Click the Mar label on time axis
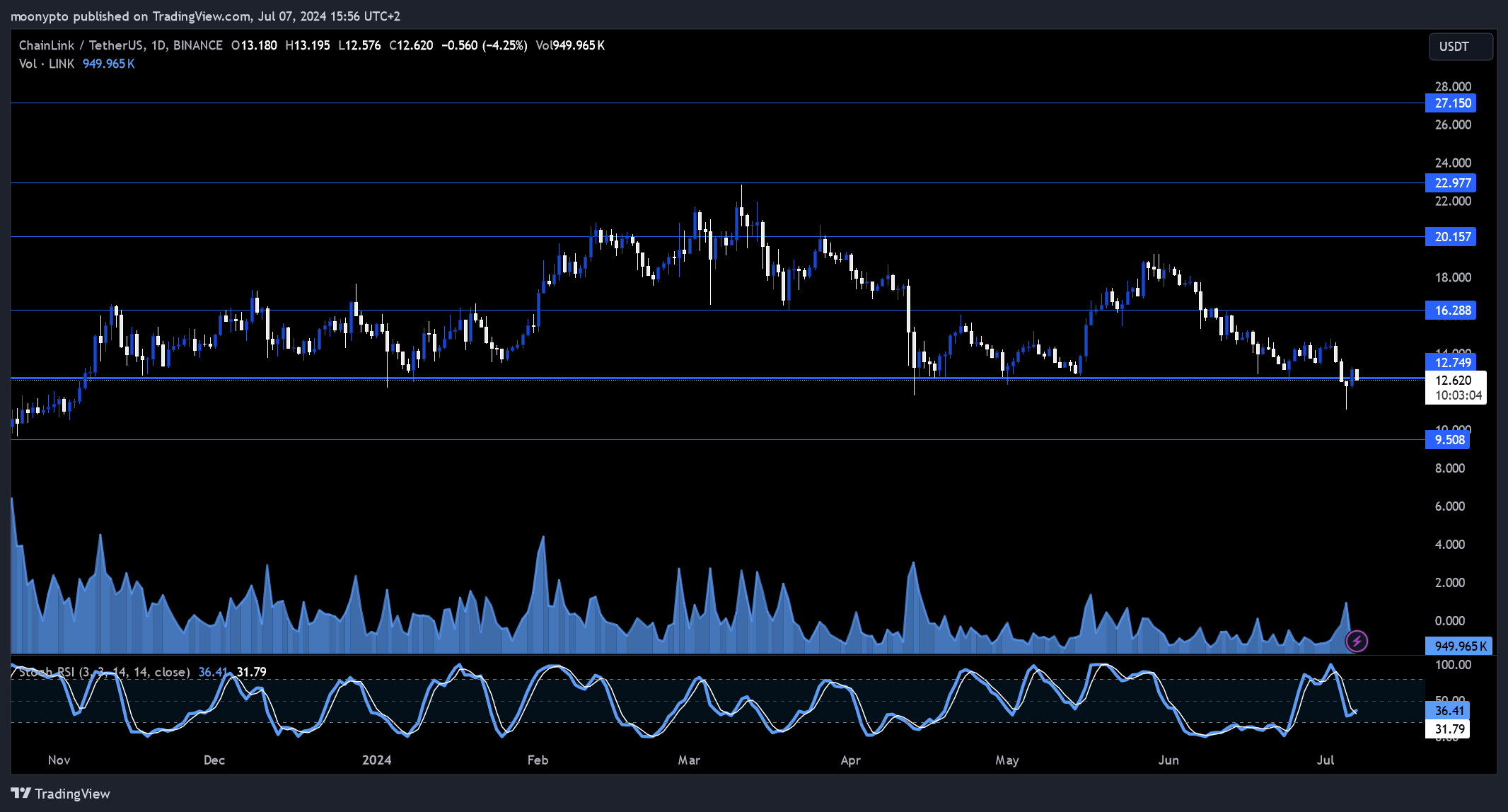This screenshot has width=1508, height=812. [x=689, y=760]
